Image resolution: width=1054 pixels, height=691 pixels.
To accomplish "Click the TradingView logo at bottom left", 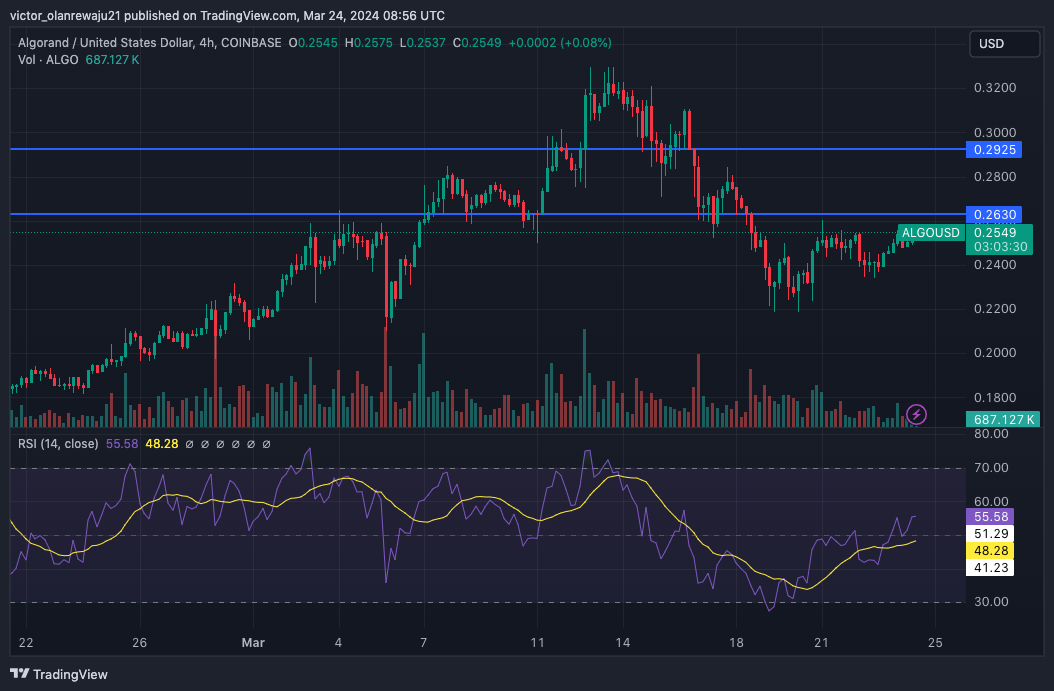I will coord(59,674).
